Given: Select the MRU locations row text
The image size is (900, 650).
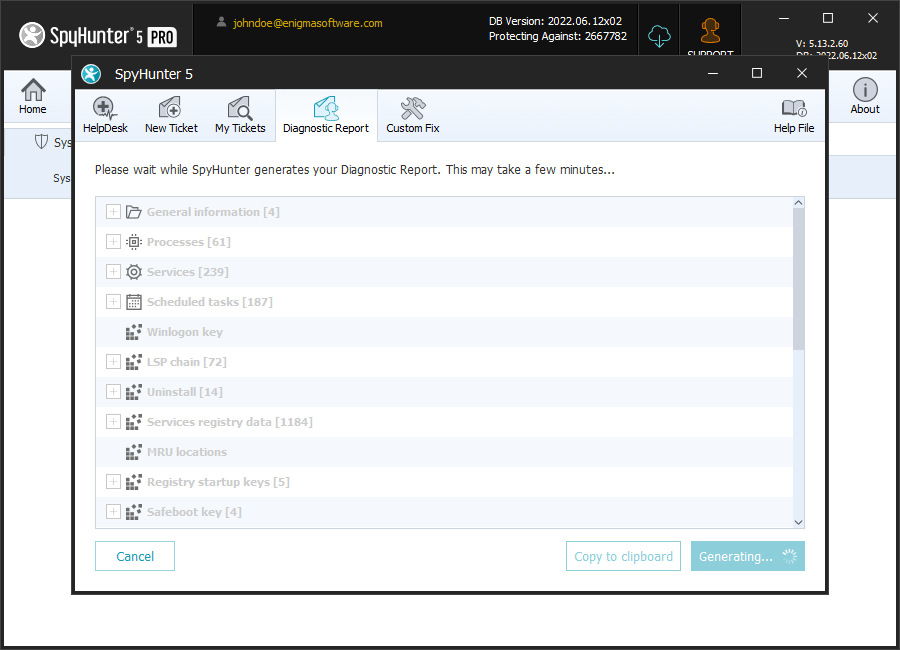Looking at the screenshot, I should pos(187,452).
